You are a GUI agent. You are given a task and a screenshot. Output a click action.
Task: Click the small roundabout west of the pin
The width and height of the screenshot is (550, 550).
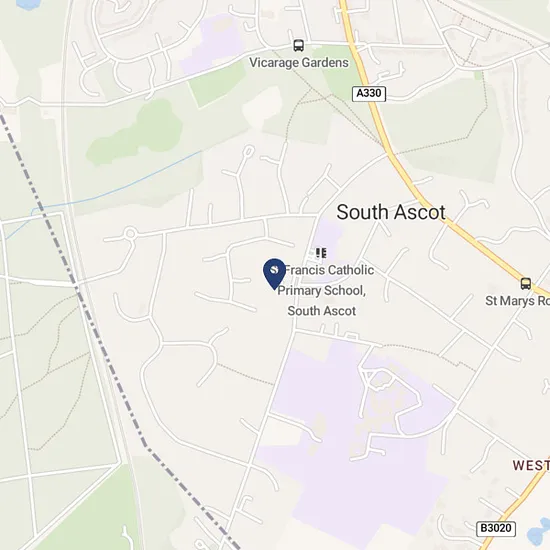tap(130, 233)
